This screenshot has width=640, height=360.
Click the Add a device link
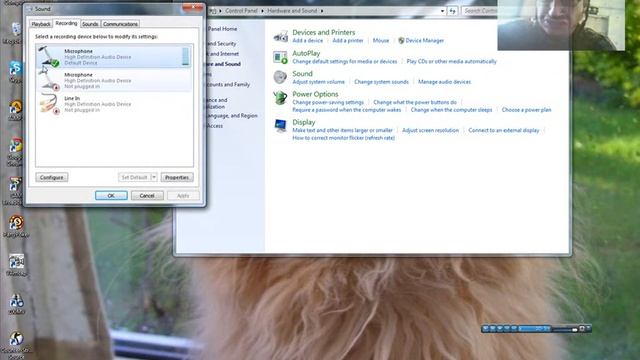point(307,40)
